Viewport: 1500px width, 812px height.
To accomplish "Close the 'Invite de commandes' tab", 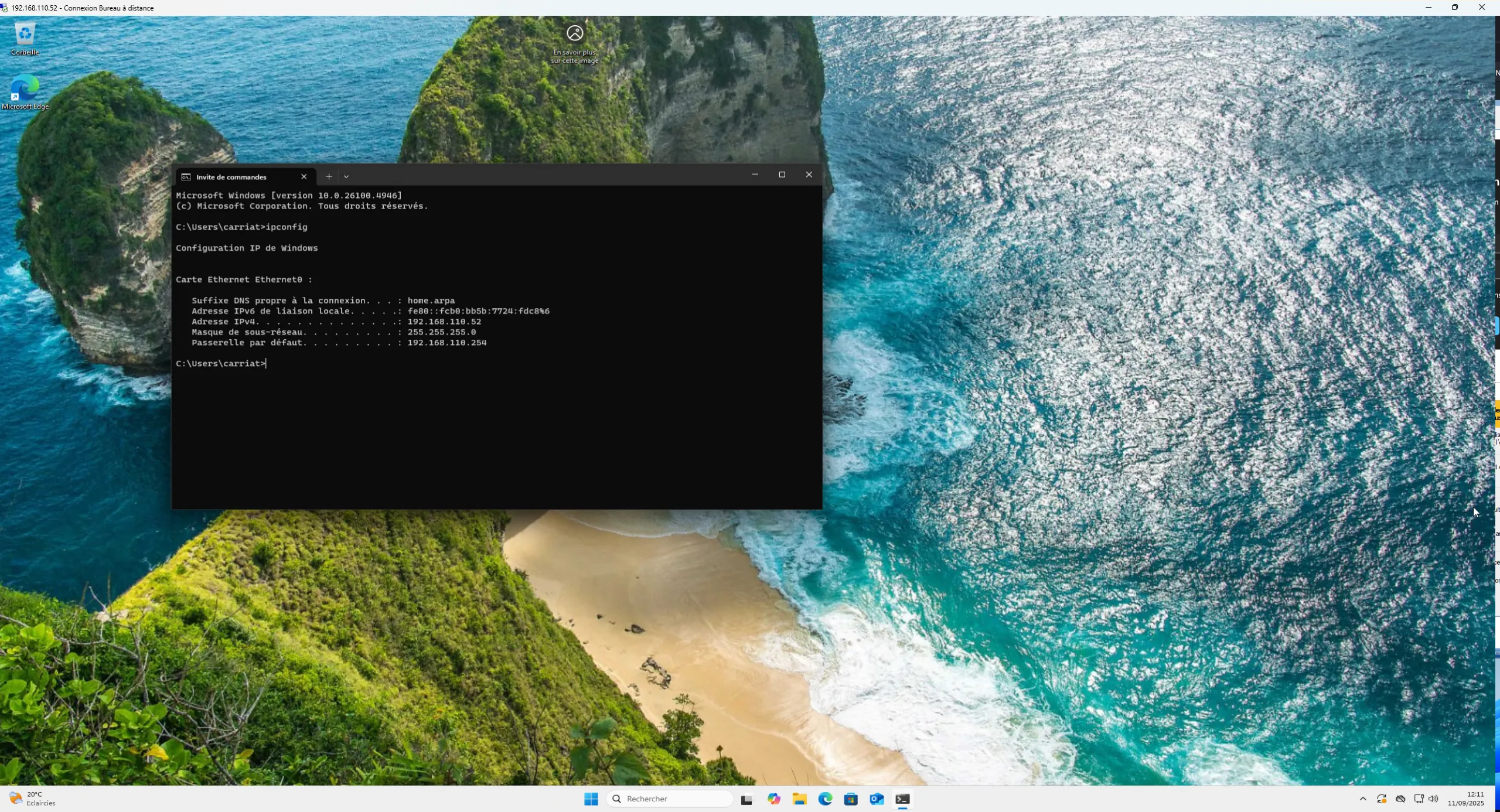I will (x=304, y=176).
